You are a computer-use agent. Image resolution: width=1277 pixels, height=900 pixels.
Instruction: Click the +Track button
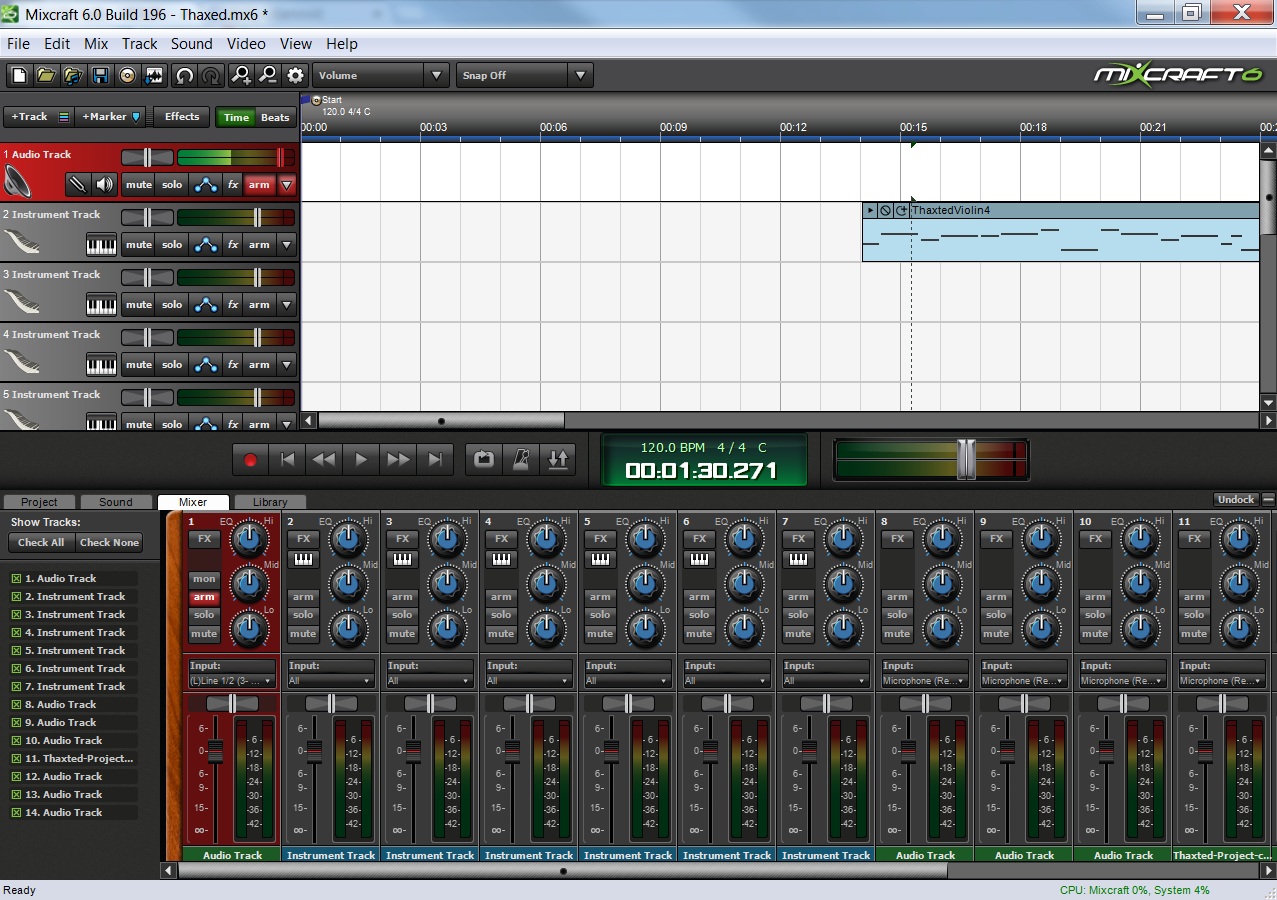click(x=38, y=117)
